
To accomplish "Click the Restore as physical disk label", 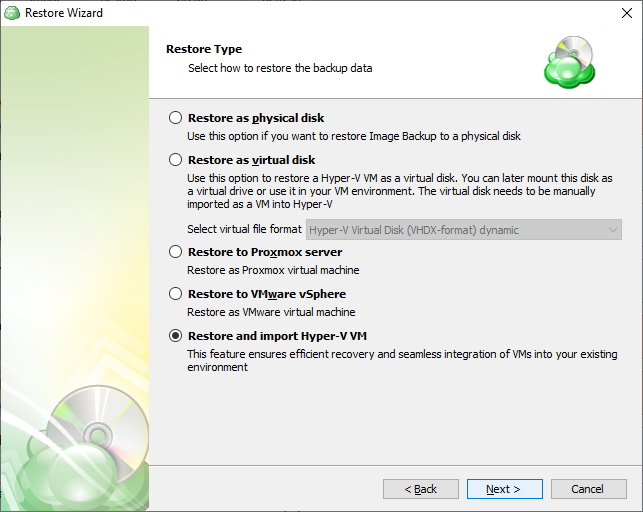I will [x=256, y=118].
